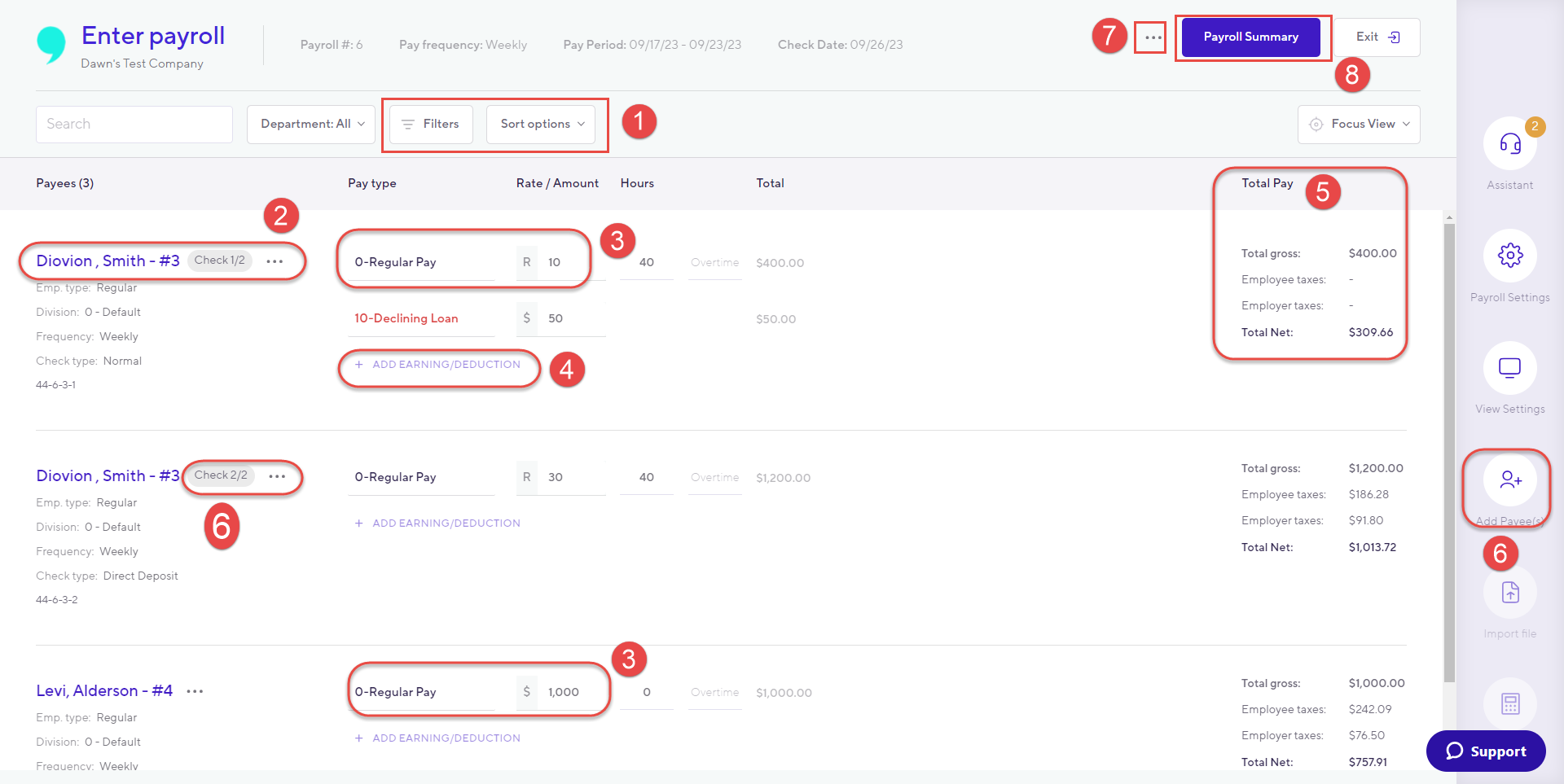Add earning/deduction for Check 1/2
Viewport: 1564px width, 784px height.
[x=437, y=365]
